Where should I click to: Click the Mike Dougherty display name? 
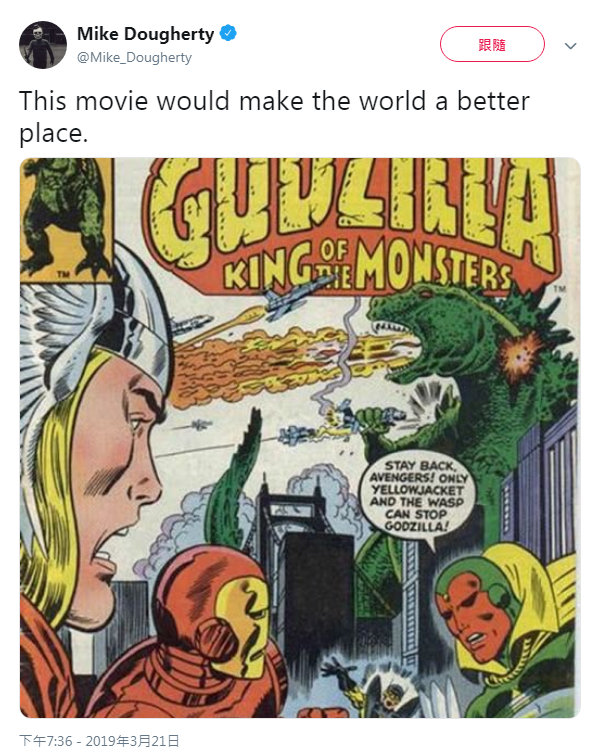tap(146, 34)
